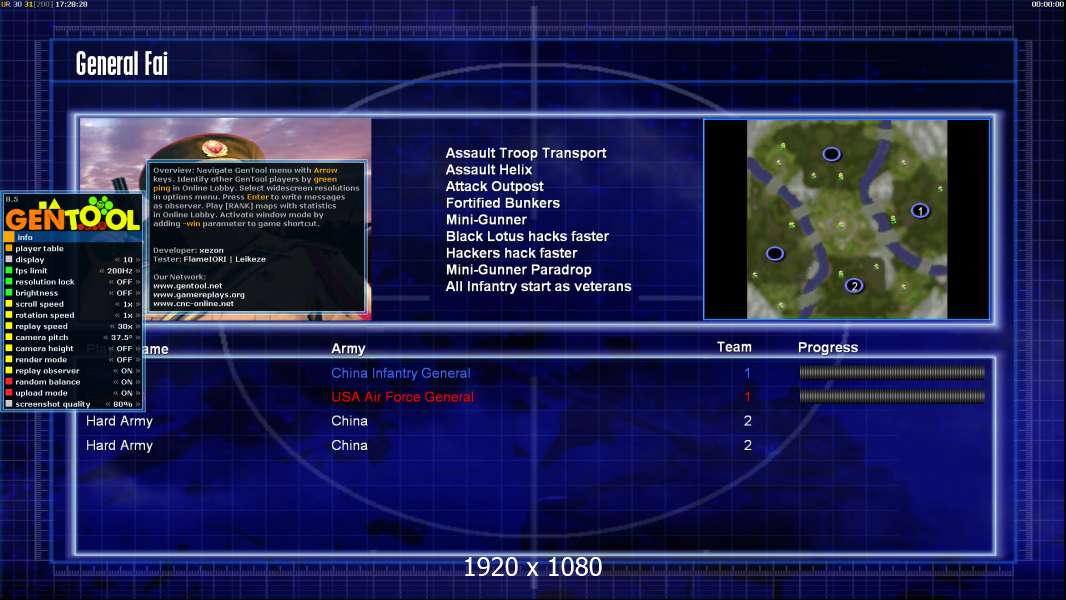
Task: Select the USA Air Force General army entry
Action: click(x=402, y=397)
